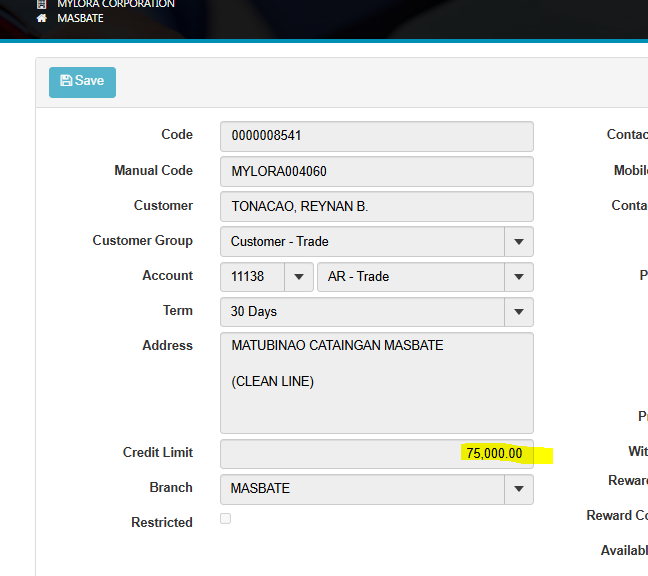This screenshot has width=648, height=576.
Task: Click the building icon beside MYLORA CORPORATION
Action: coord(41,4)
